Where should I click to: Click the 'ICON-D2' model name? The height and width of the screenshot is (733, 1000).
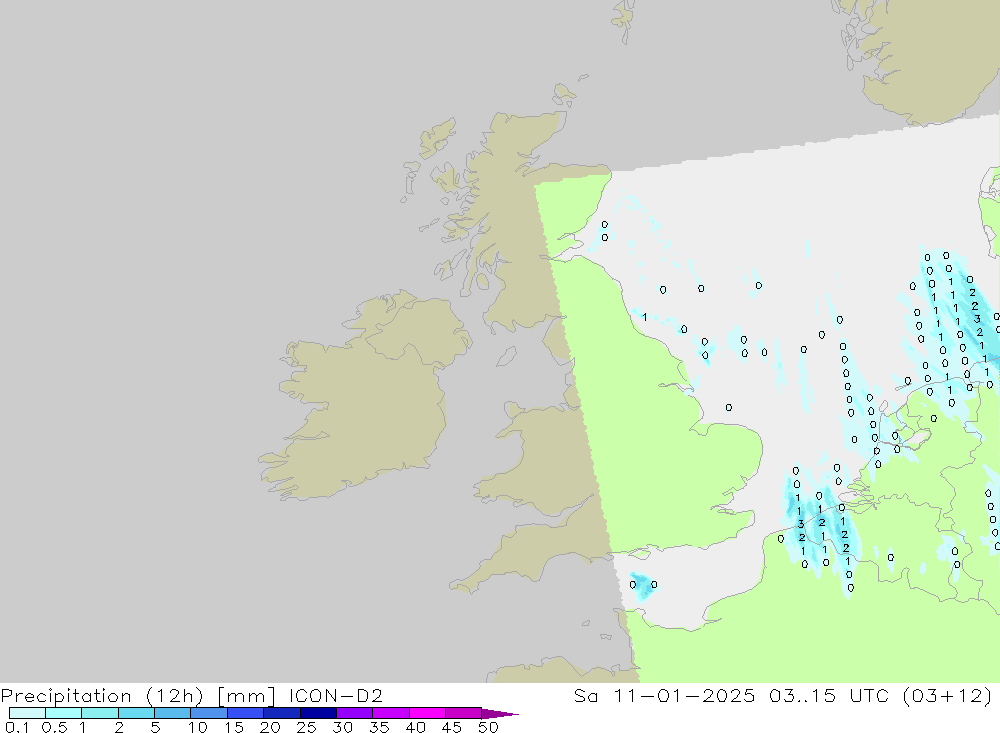335,695
